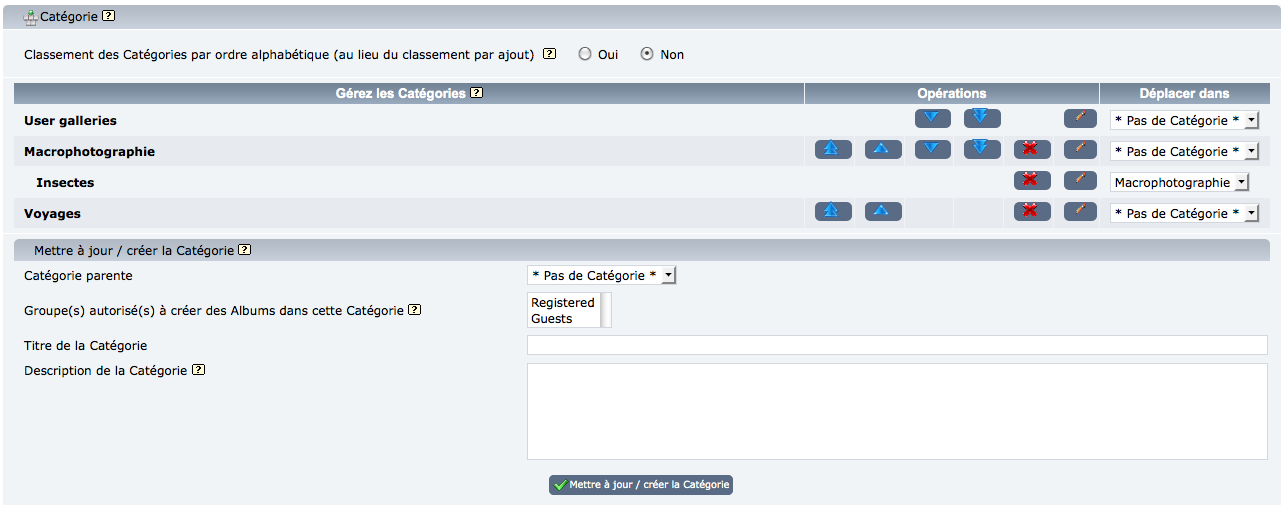1284x505 pixels.
Task: Open the Catégorie parente dropdown
Action: 601,275
